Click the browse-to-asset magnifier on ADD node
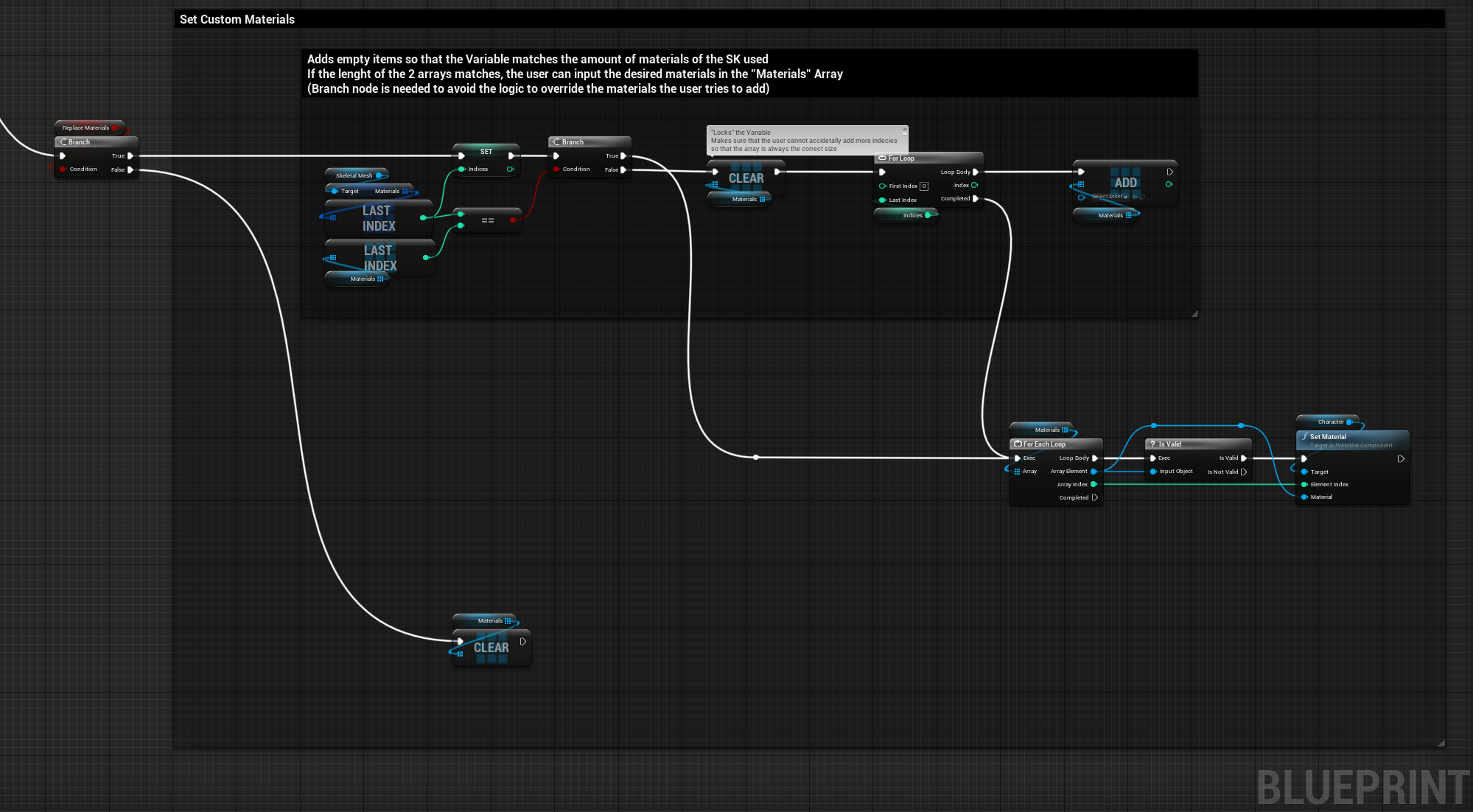 coord(1142,197)
